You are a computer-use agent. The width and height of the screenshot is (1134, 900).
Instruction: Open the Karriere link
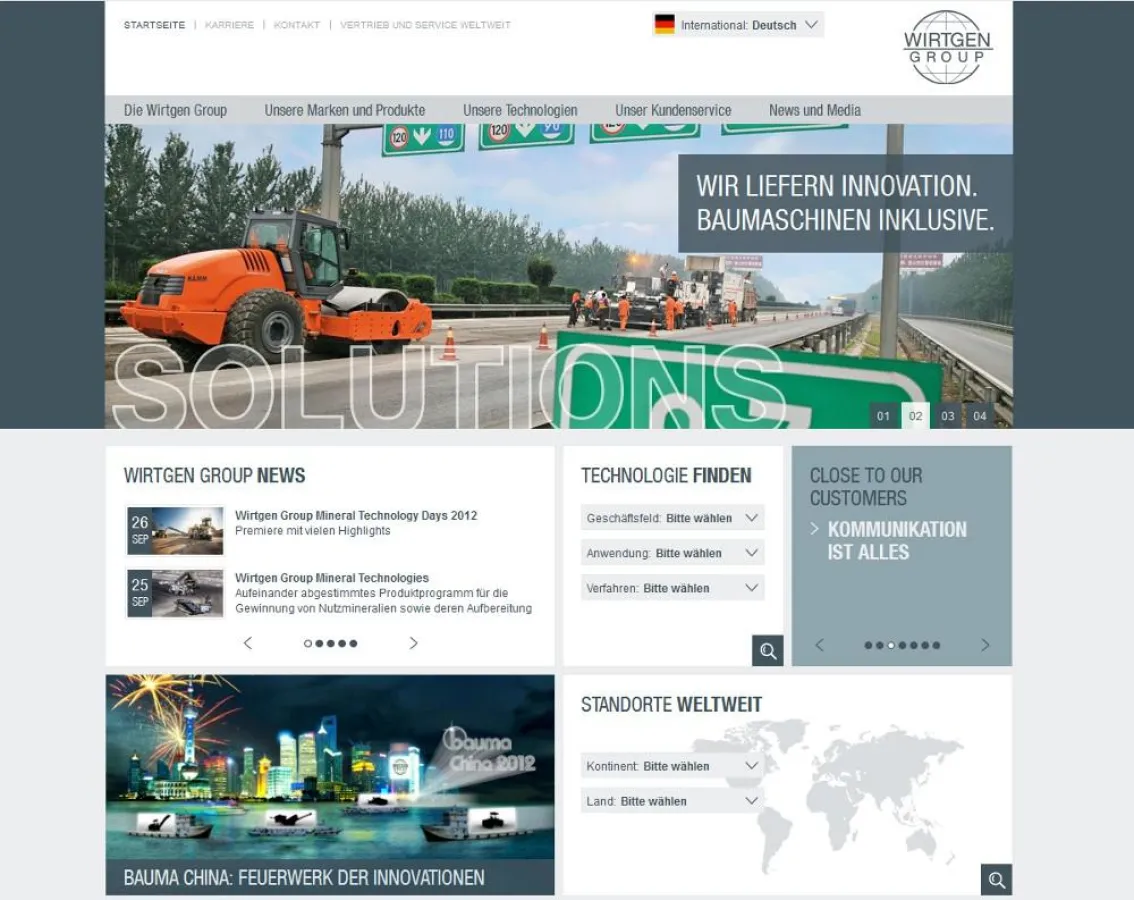pyautogui.click(x=229, y=24)
